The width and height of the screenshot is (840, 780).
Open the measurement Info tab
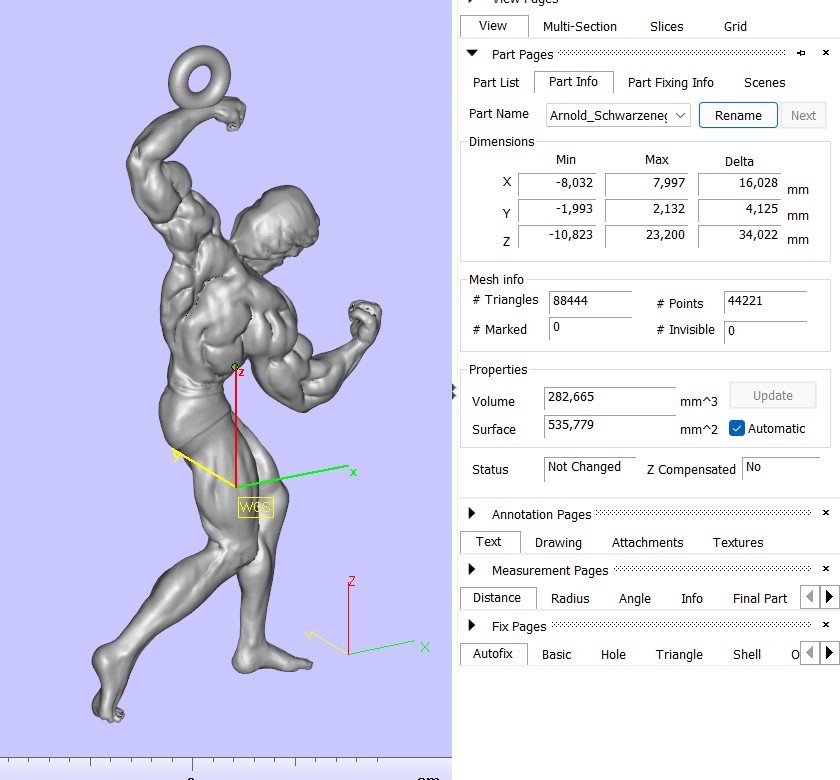tap(692, 598)
